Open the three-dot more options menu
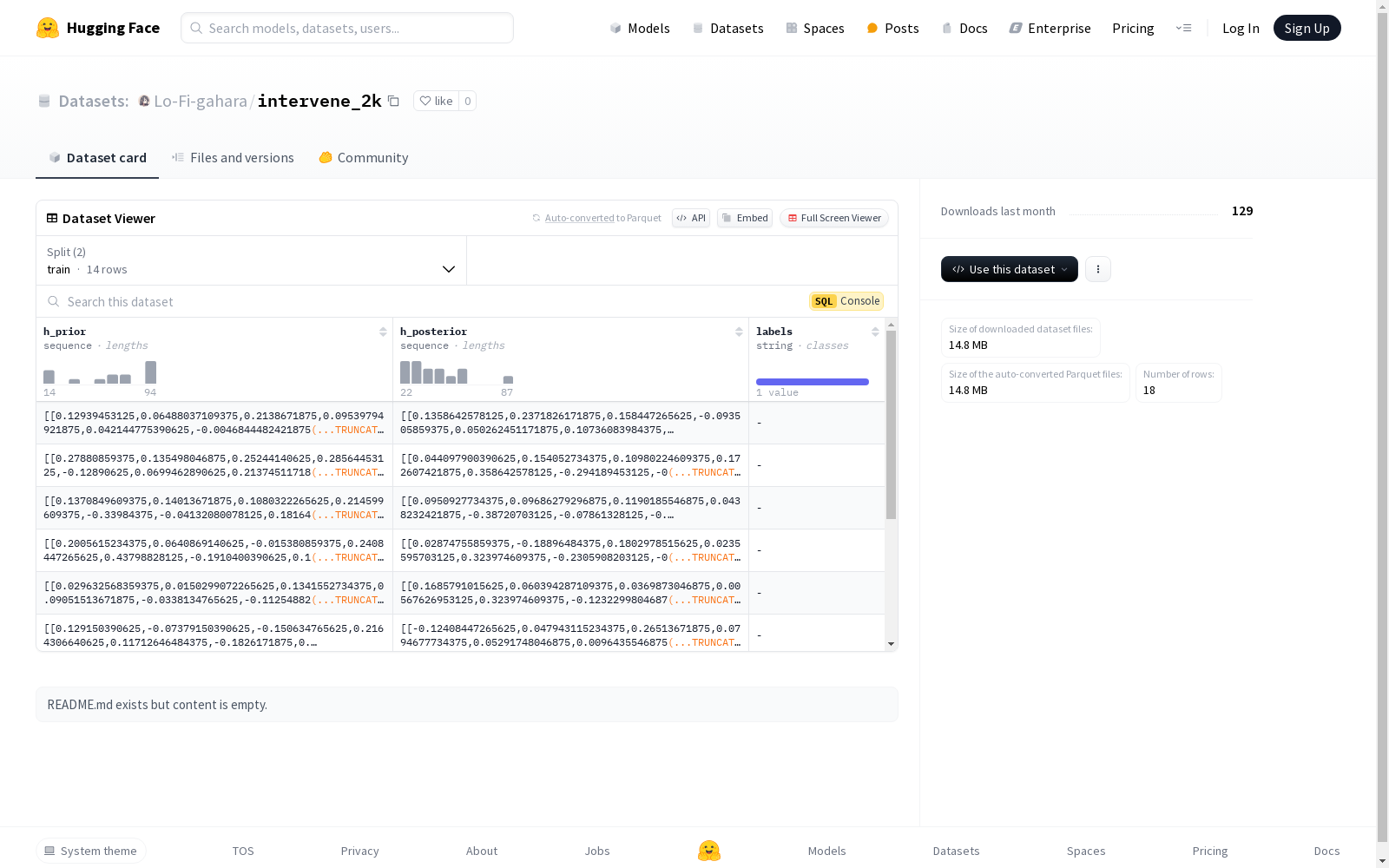Viewport: 1389px width, 868px height. tap(1098, 269)
